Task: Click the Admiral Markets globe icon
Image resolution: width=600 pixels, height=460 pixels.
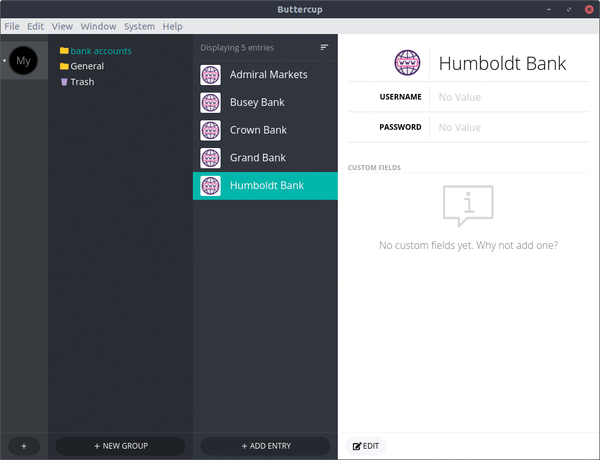Action: click(x=210, y=75)
